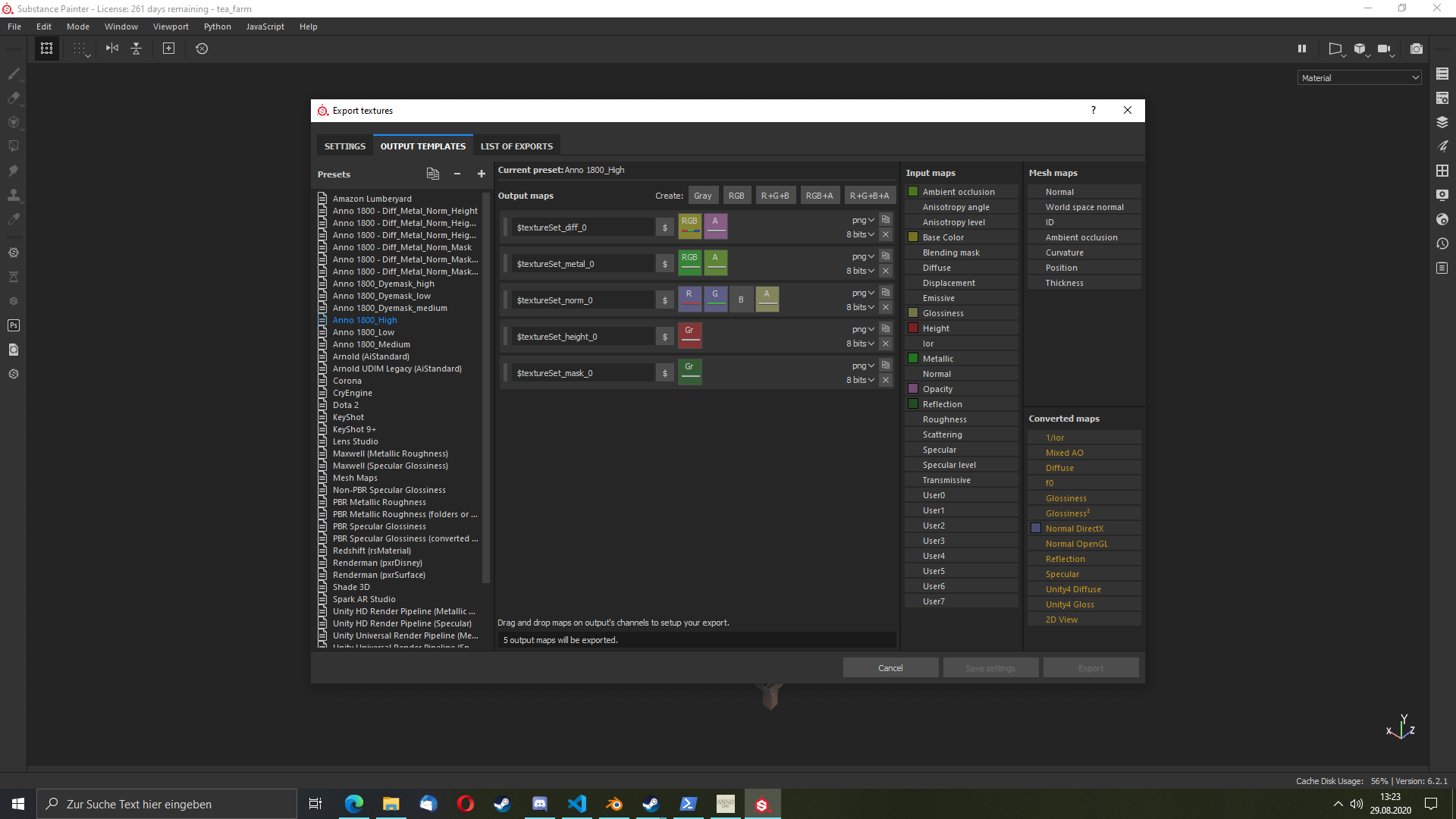Click the $ naming button for mask map
Image resolution: width=1456 pixels, height=819 pixels.
tap(665, 373)
